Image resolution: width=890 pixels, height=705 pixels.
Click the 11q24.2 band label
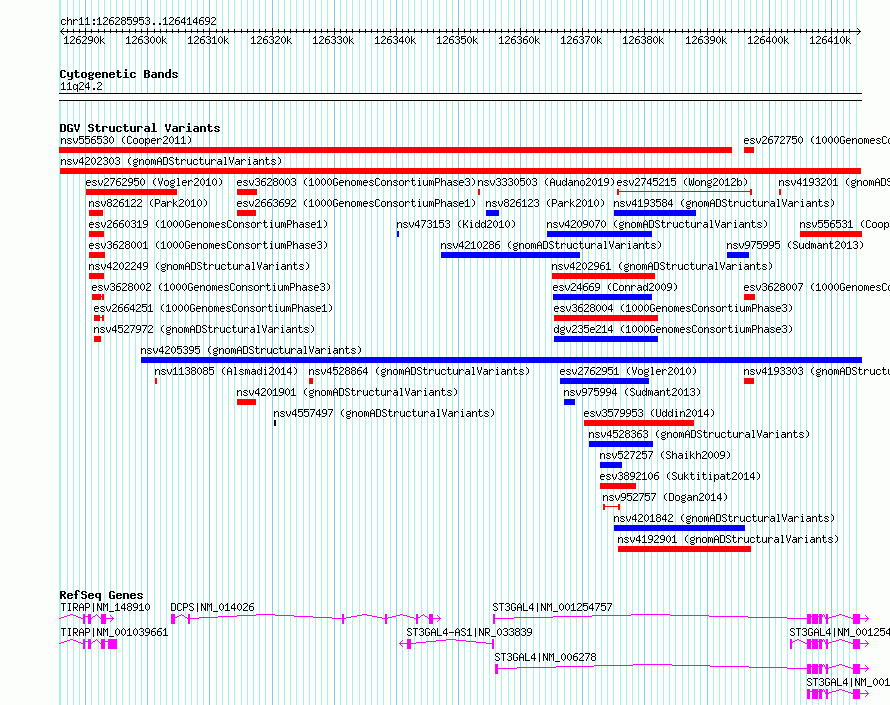click(x=81, y=86)
